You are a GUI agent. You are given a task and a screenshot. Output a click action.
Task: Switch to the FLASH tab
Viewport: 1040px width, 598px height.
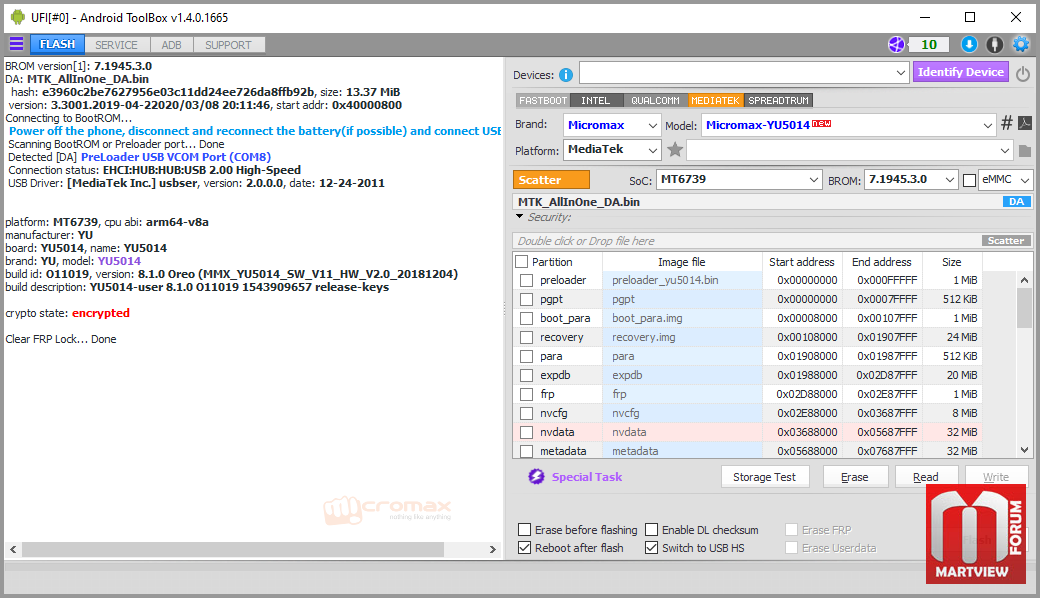tap(57, 44)
